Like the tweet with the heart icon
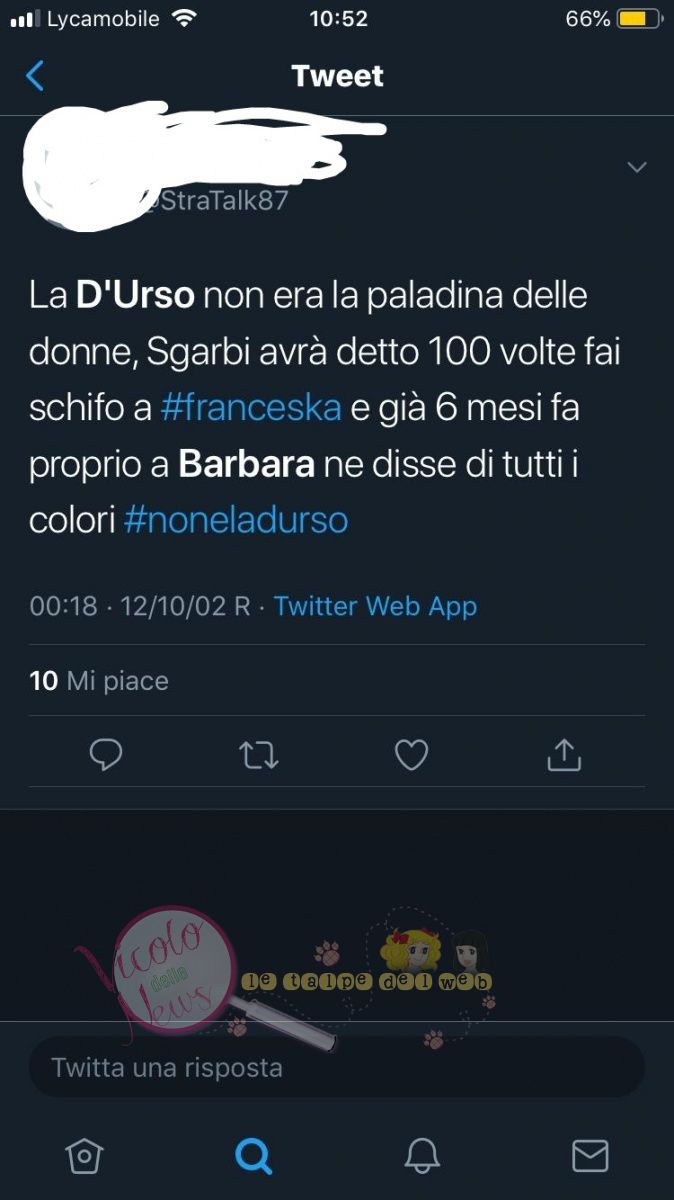 click(411, 755)
